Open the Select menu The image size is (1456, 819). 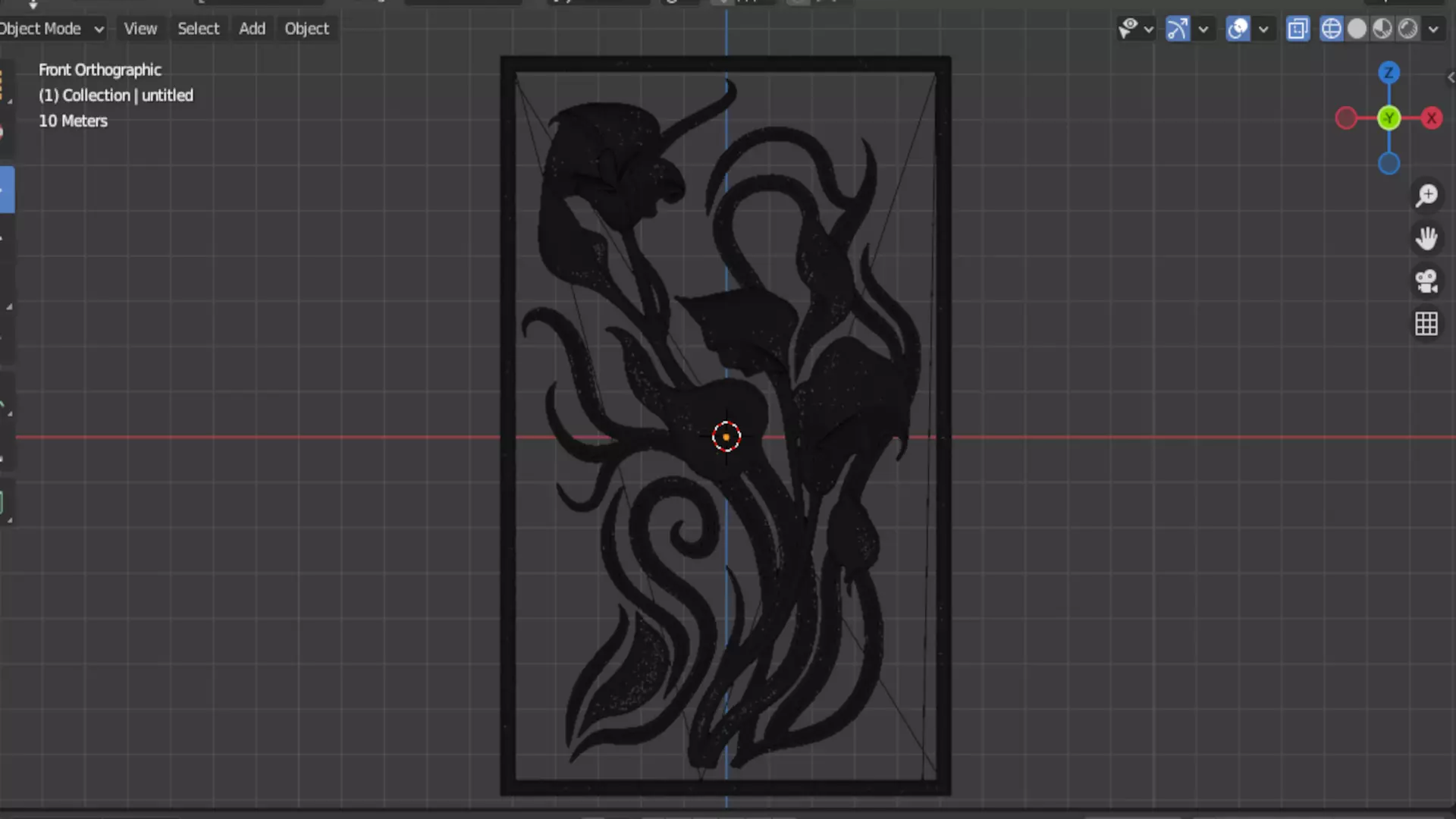point(198,29)
